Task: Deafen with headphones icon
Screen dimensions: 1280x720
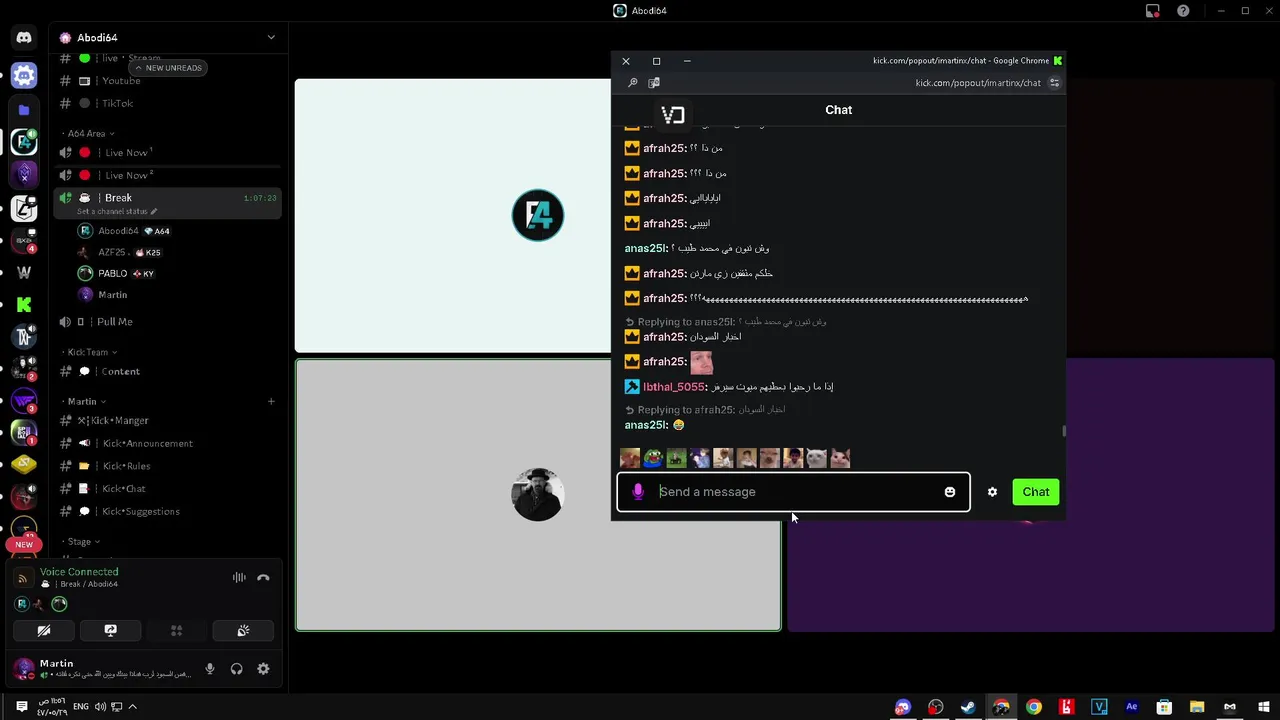Action: click(x=237, y=669)
